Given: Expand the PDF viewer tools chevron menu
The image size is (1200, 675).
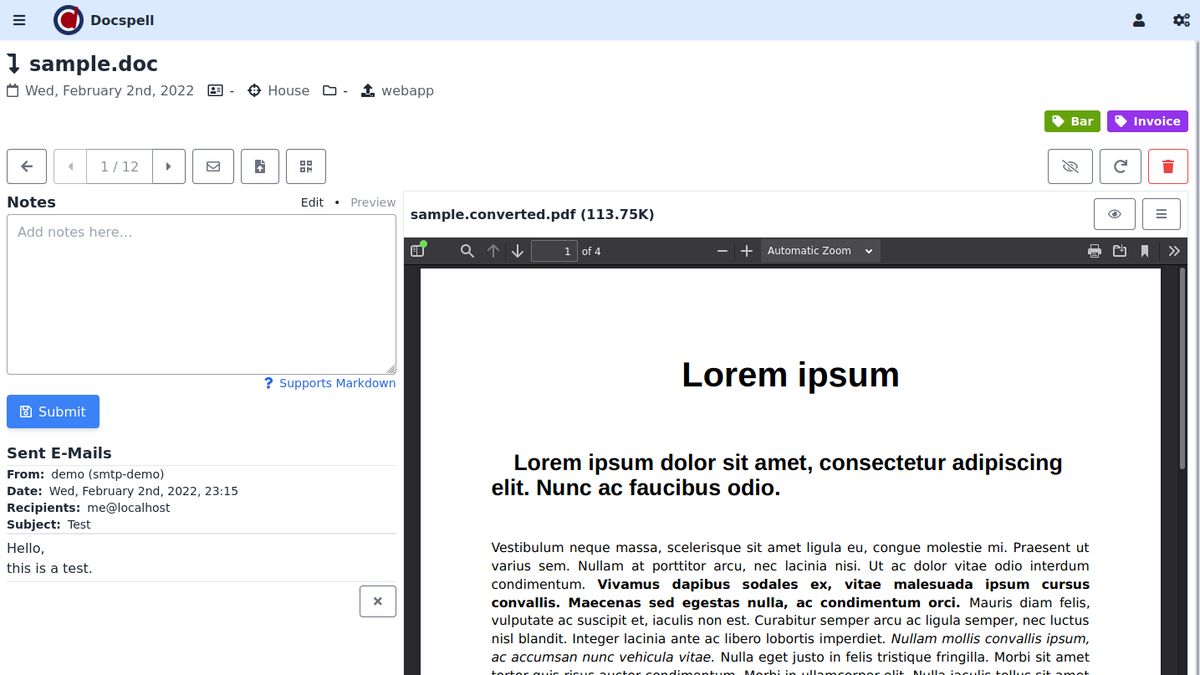Looking at the screenshot, I should (x=1174, y=251).
